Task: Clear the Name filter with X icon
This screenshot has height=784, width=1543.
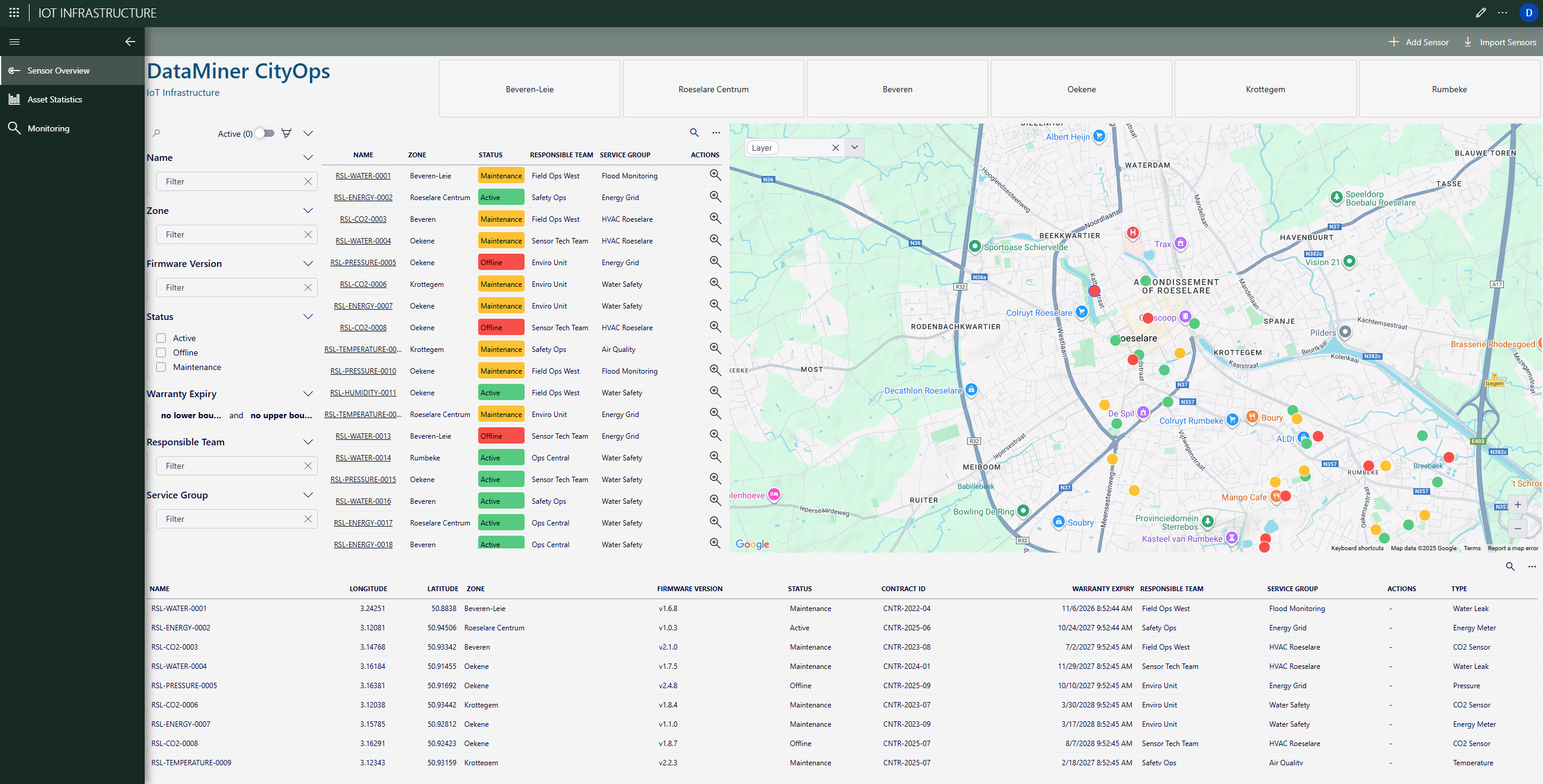Action: 308,181
